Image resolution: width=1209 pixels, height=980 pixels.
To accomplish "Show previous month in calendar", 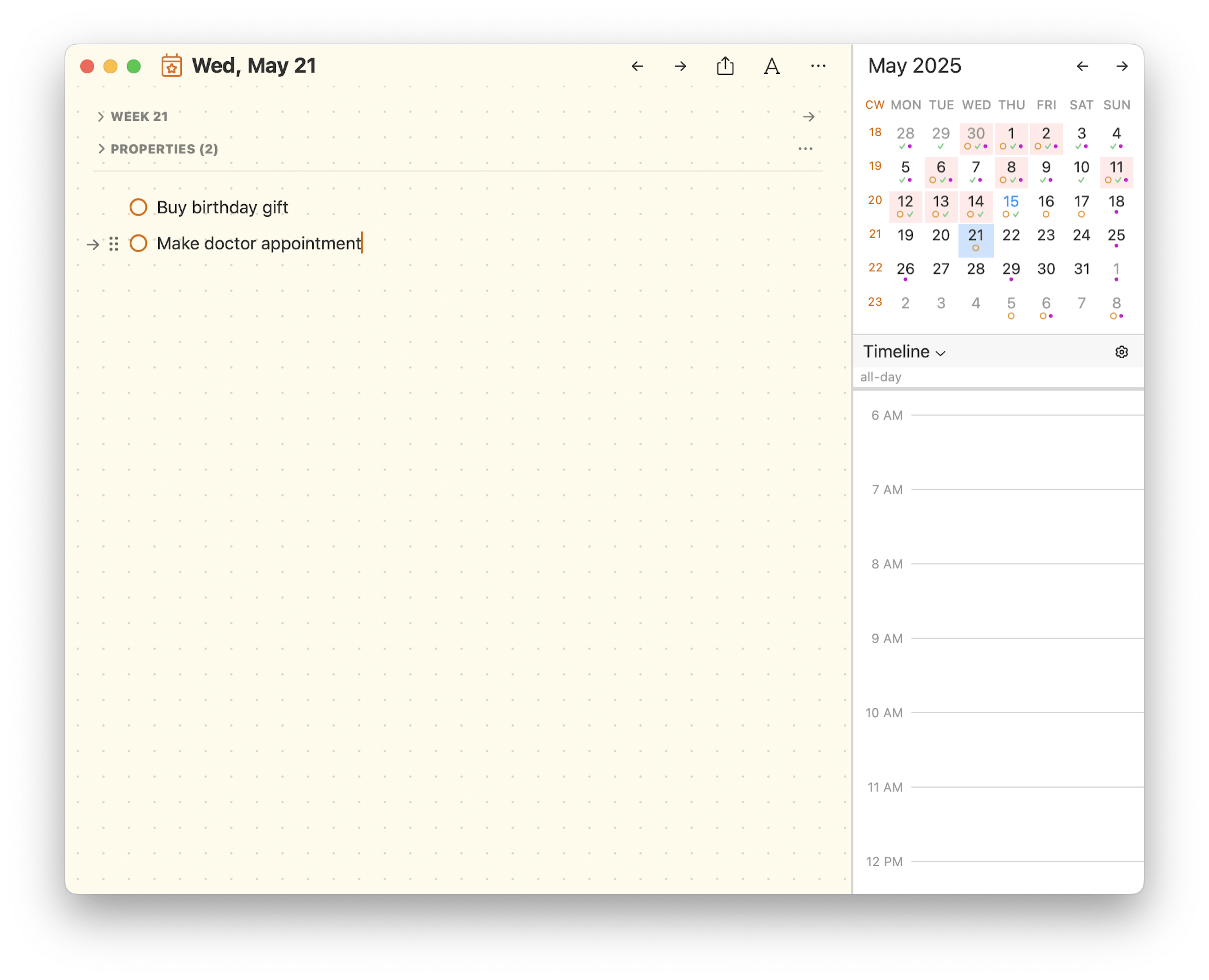I will pos(1082,67).
